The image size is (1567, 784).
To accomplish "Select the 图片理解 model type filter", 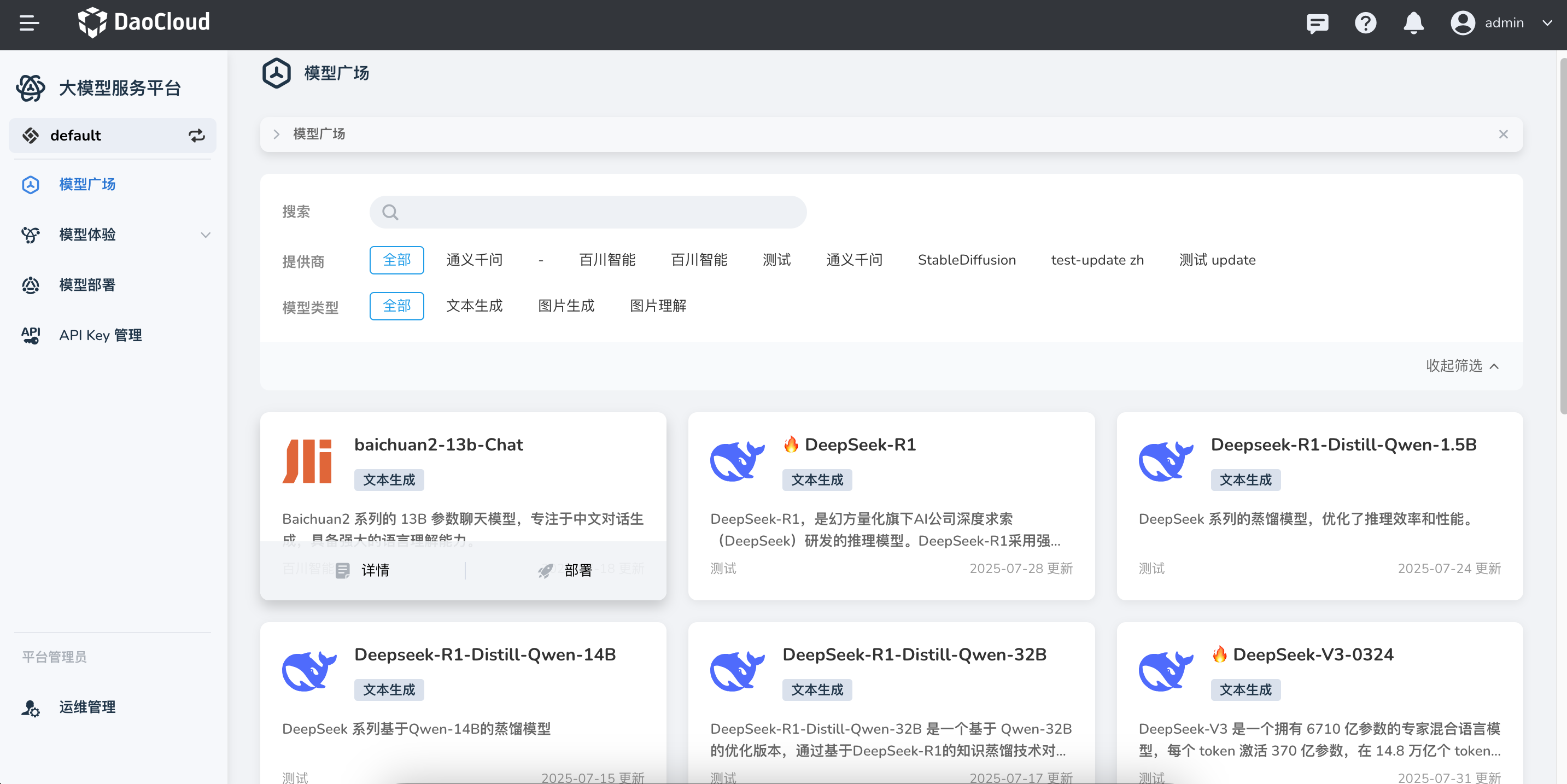I will pyautogui.click(x=658, y=306).
